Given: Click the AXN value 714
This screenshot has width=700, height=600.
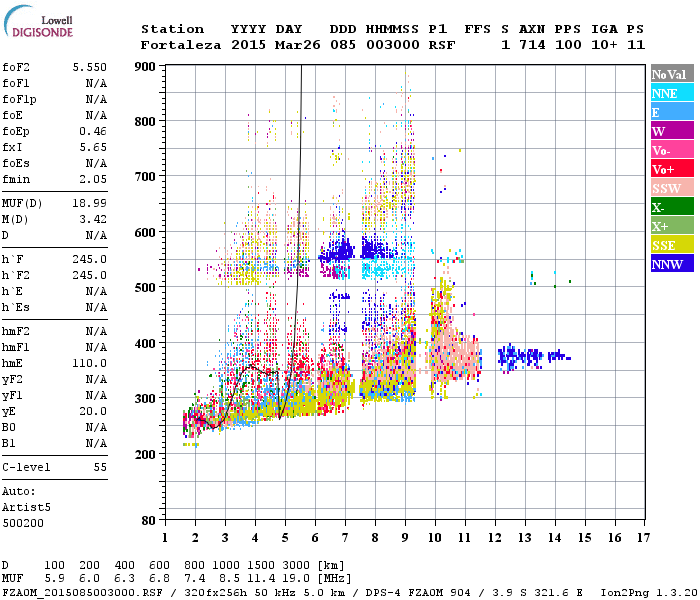Looking at the screenshot, I should pyautogui.click(x=532, y=45).
